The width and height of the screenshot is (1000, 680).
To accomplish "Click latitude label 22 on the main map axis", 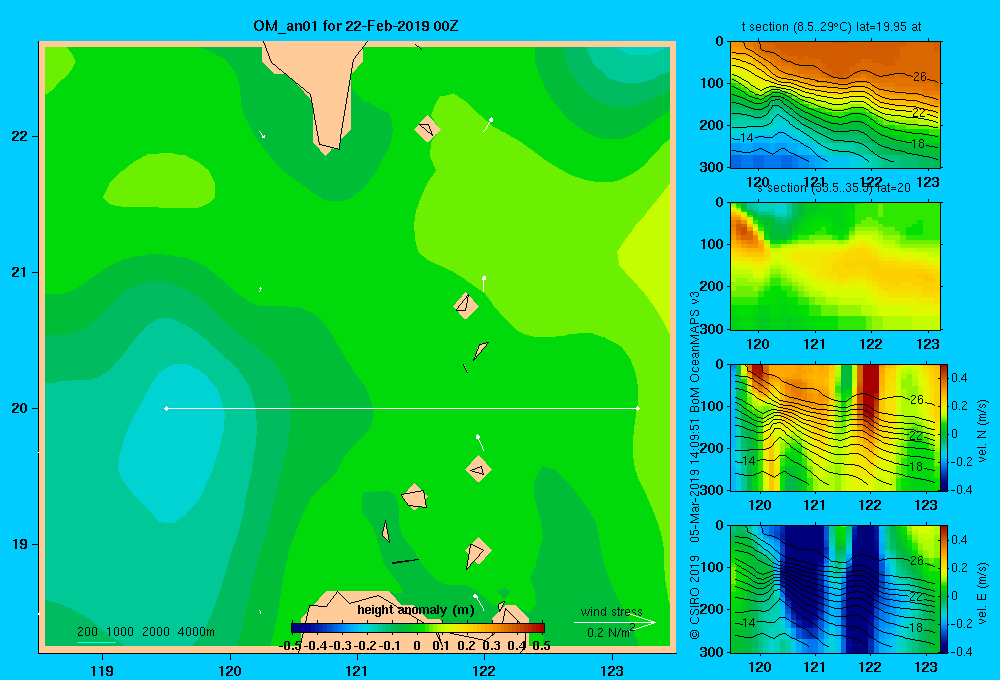I will 19,136.
